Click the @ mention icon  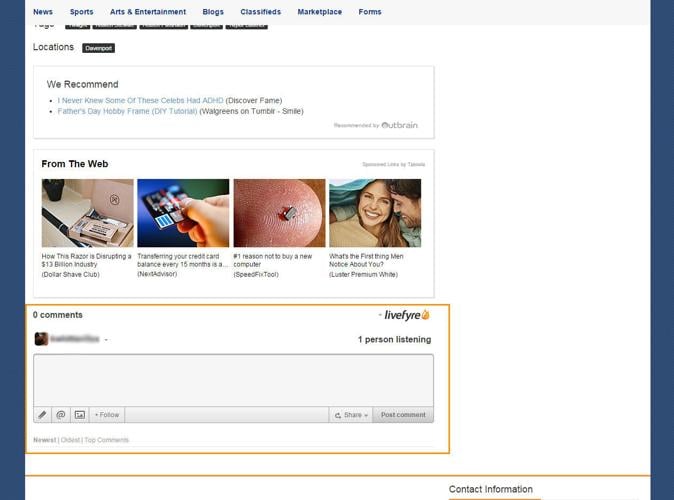[61, 415]
